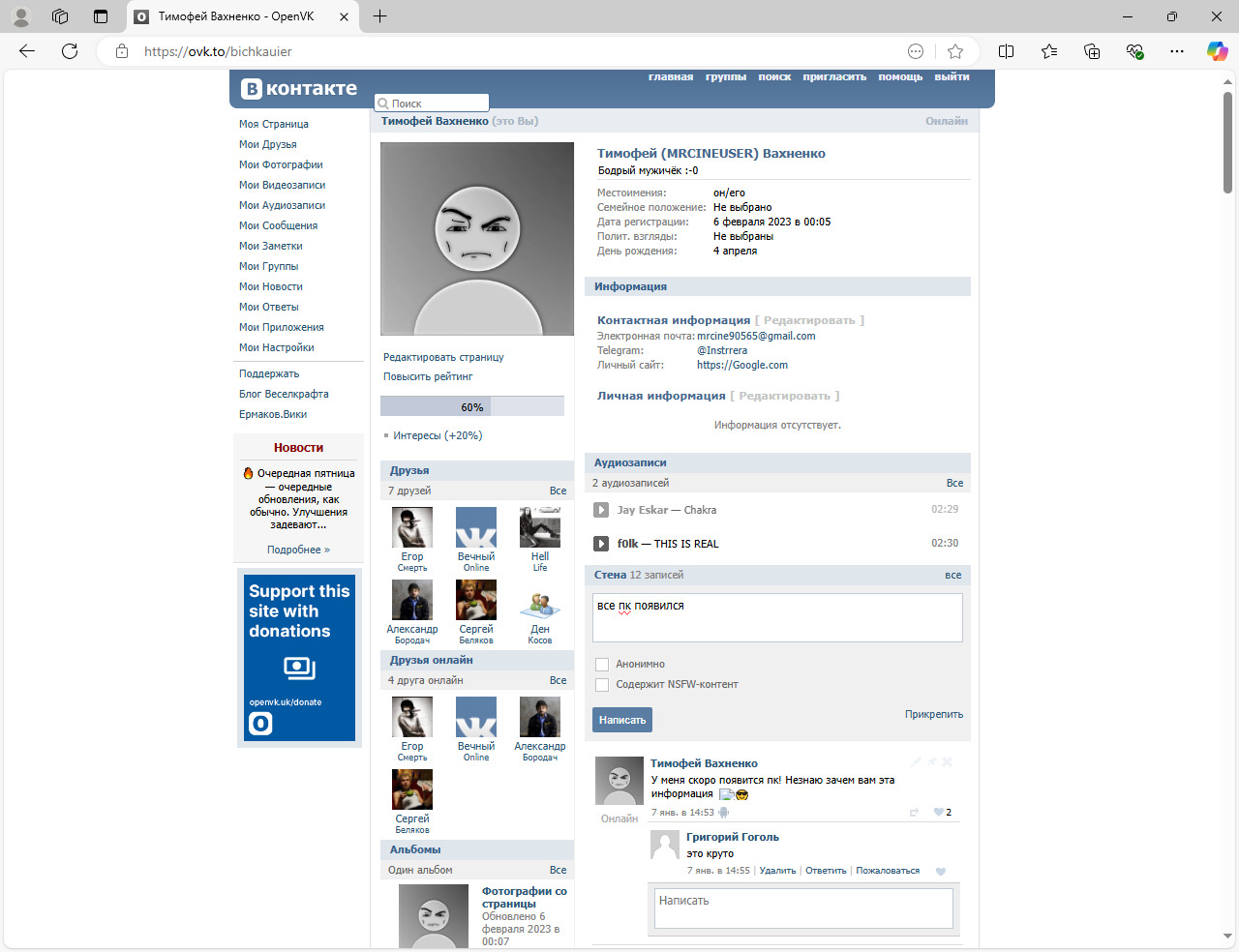Open поиск in the top navigation

pos(774,77)
